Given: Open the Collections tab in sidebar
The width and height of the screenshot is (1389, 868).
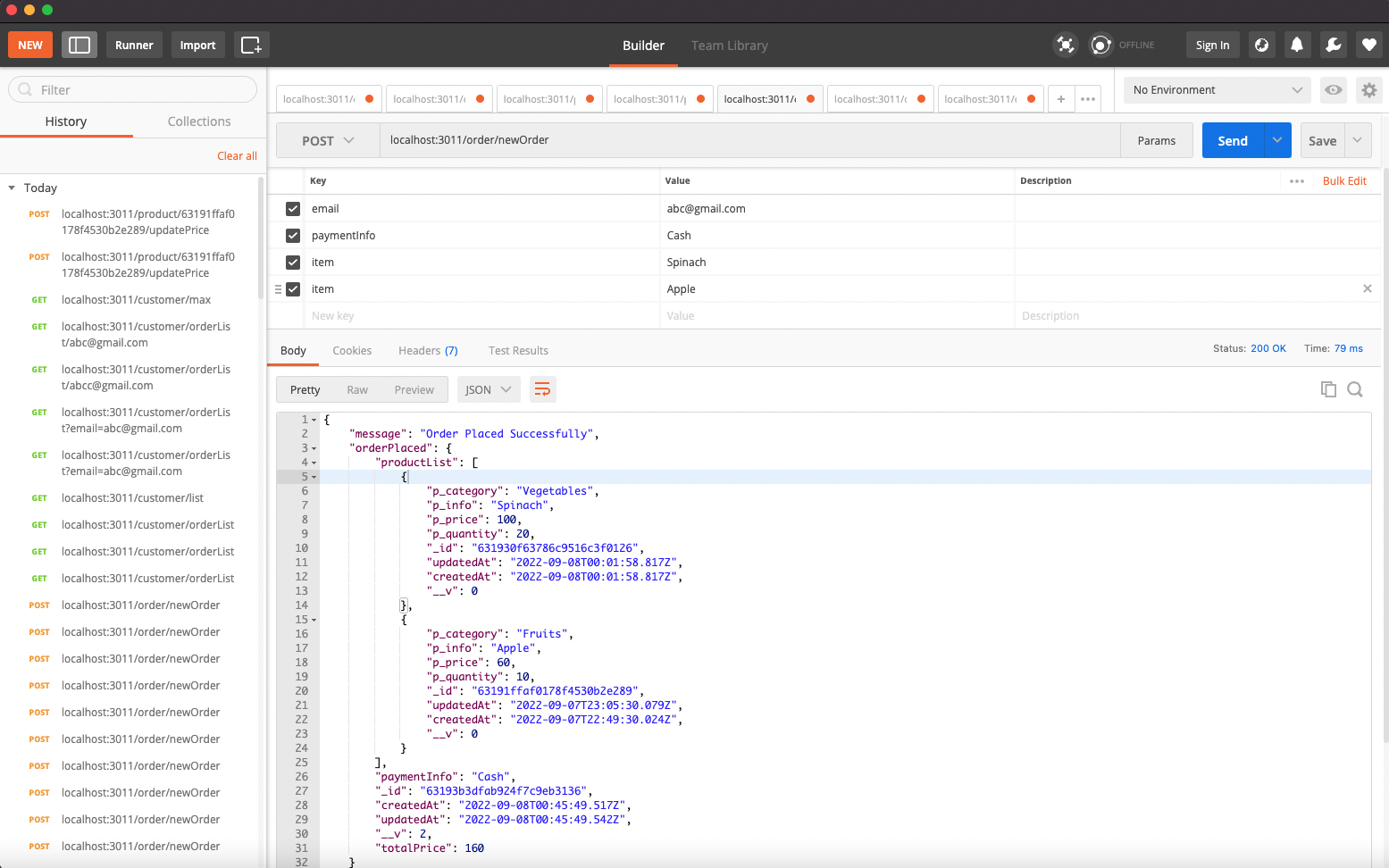Looking at the screenshot, I should (x=198, y=121).
